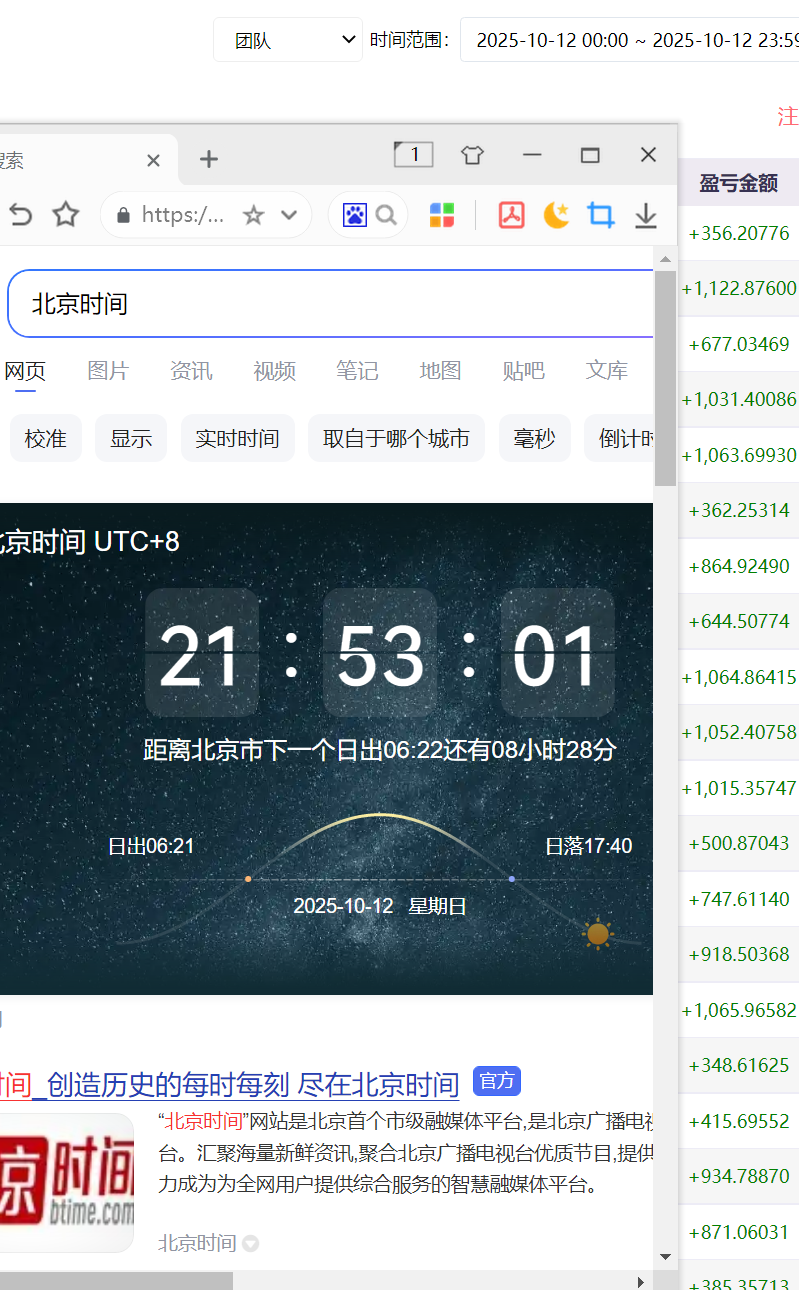This screenshot has width=799, height=1290.
Task: Open the 团队 dropdown selector
Action: pos(288,40)
